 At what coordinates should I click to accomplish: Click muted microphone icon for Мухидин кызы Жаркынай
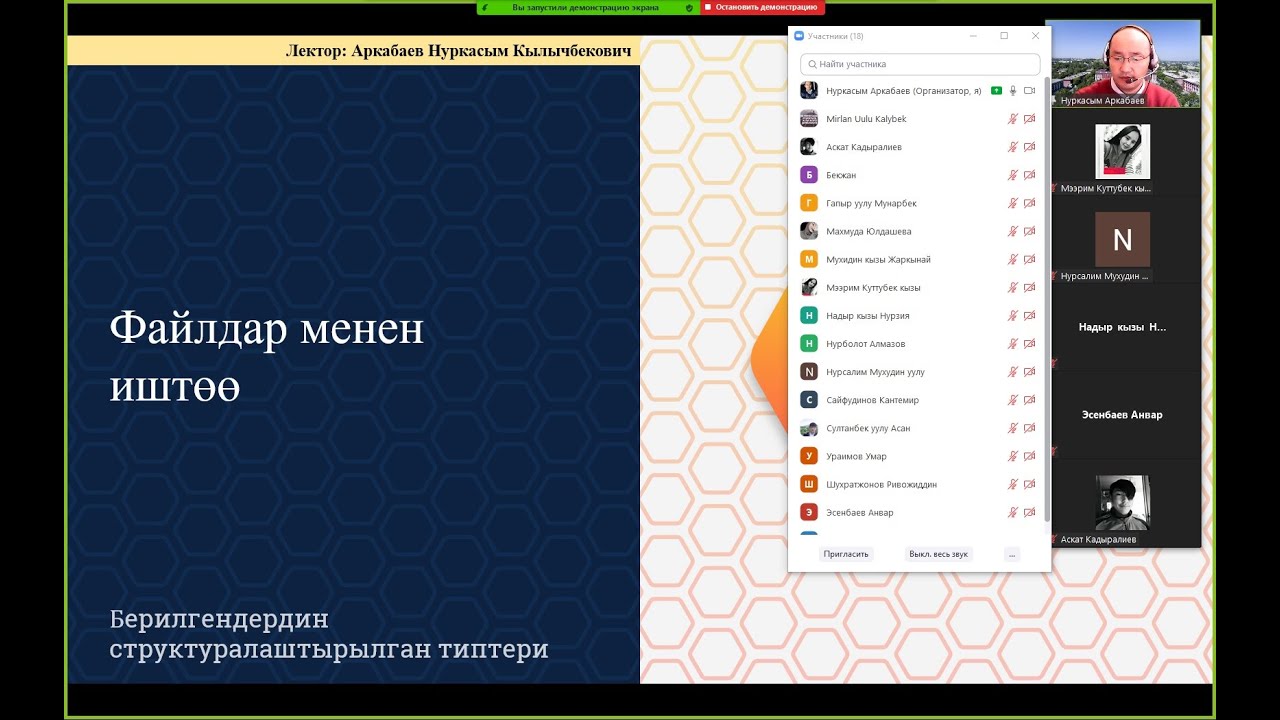click(1013, 259)
